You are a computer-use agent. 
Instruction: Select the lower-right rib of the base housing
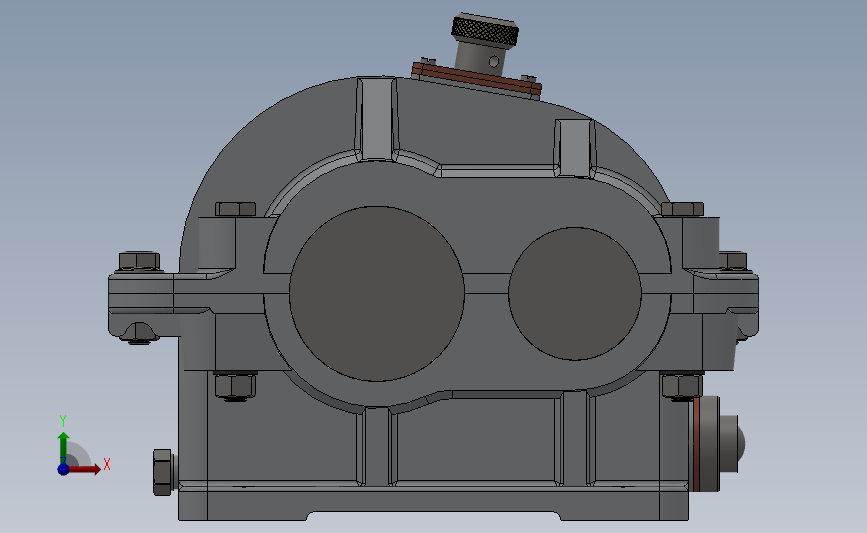click(574, 440)
